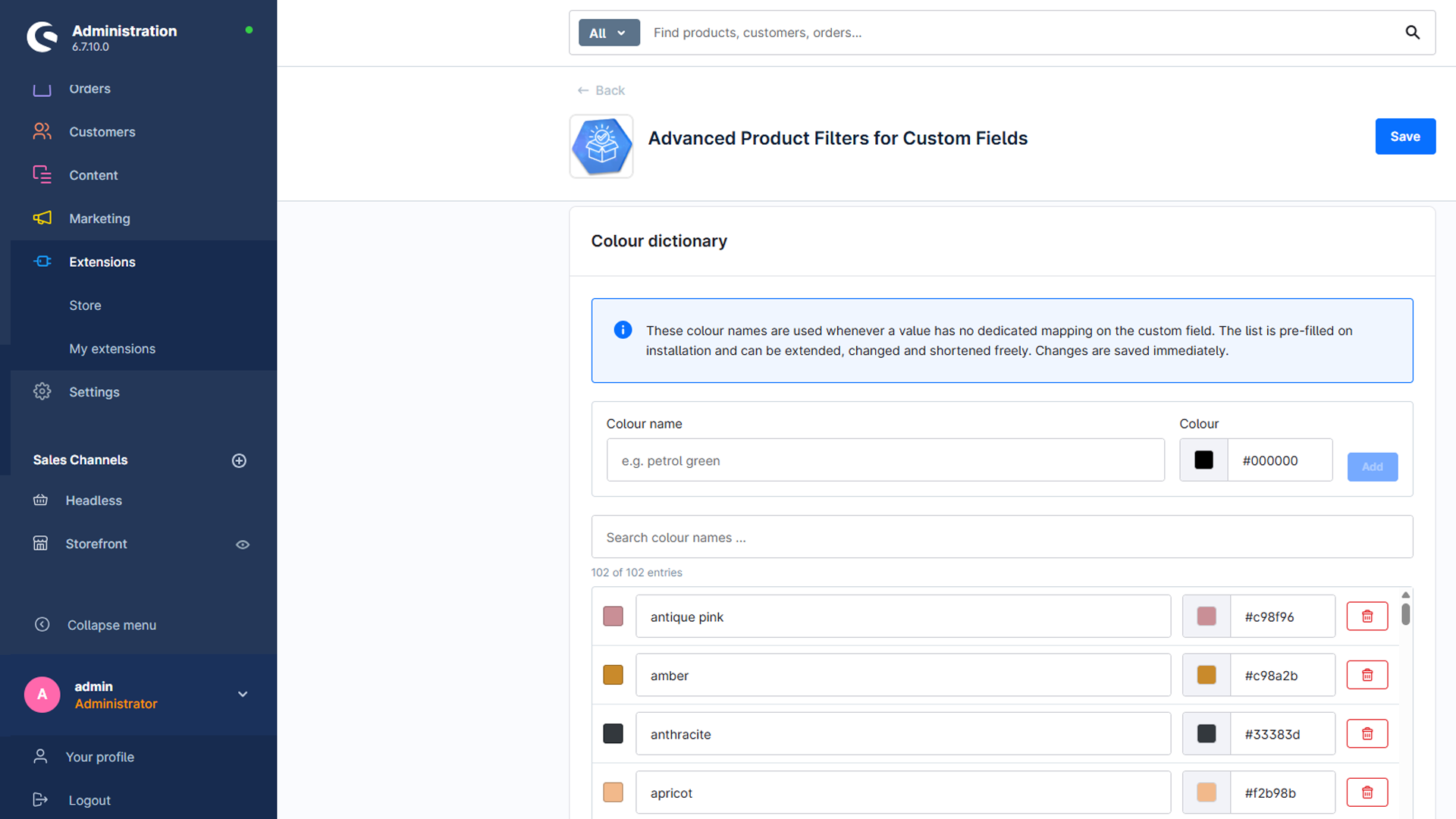The image size is (1456, 819).
Task: Expand the admin user menu chevron
Action: [243, 694]
